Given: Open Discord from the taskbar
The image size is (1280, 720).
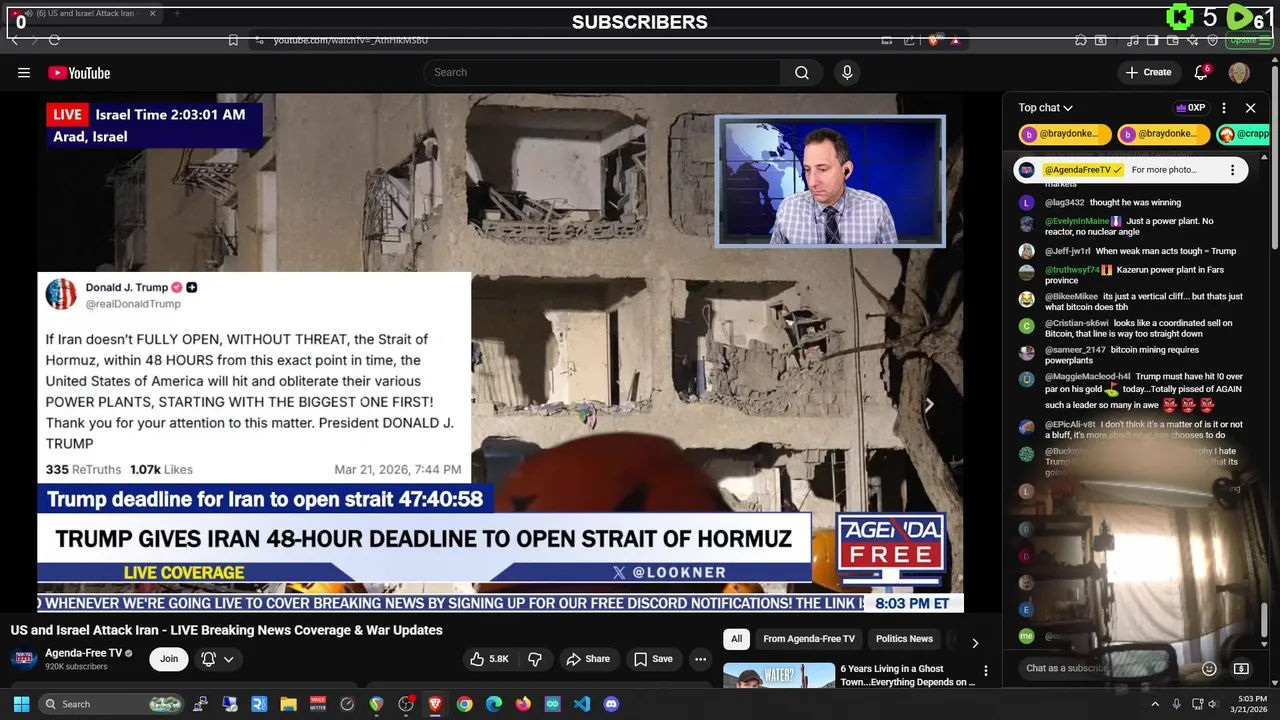Looking at the screenshot, I should tap(611, 704).
